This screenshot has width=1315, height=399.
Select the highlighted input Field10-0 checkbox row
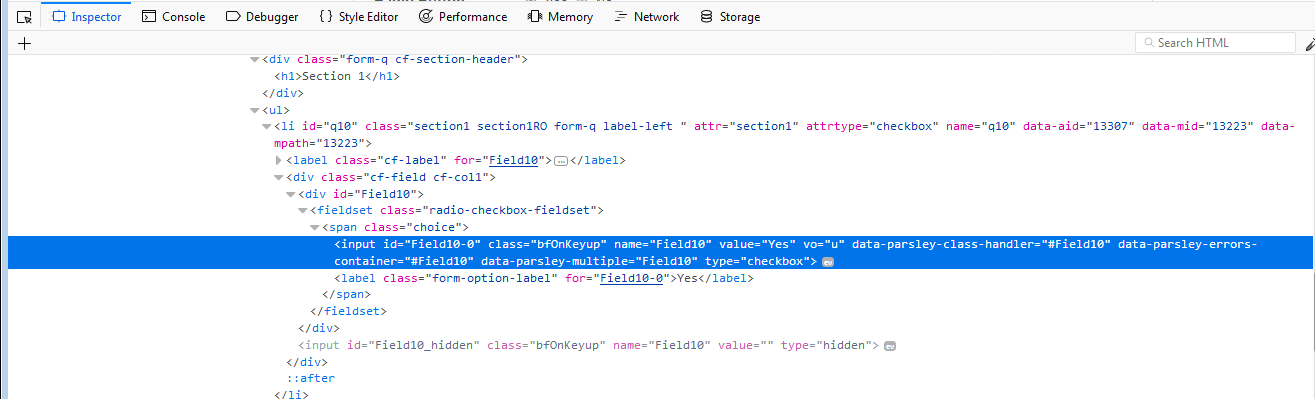pos(661,253)
